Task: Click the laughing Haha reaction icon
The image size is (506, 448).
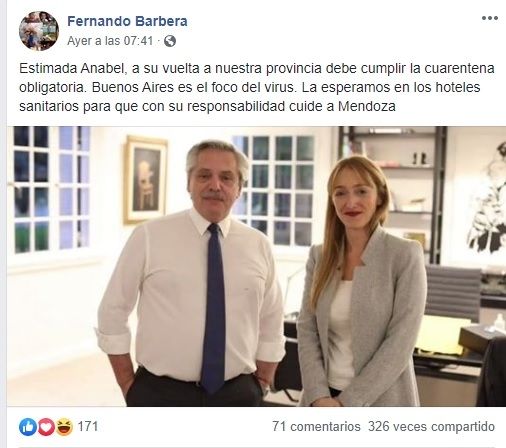Action: [64, 427]
